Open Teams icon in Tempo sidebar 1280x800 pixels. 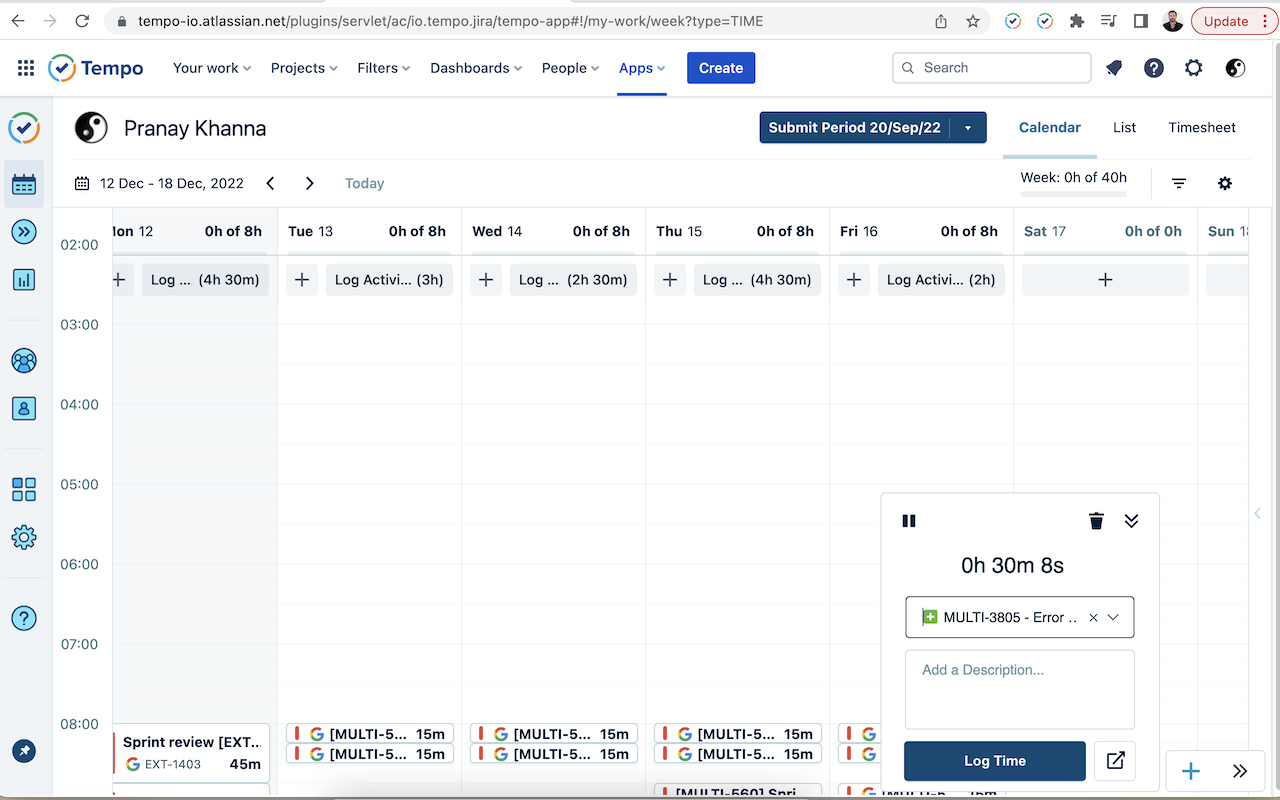pos(24,361)
